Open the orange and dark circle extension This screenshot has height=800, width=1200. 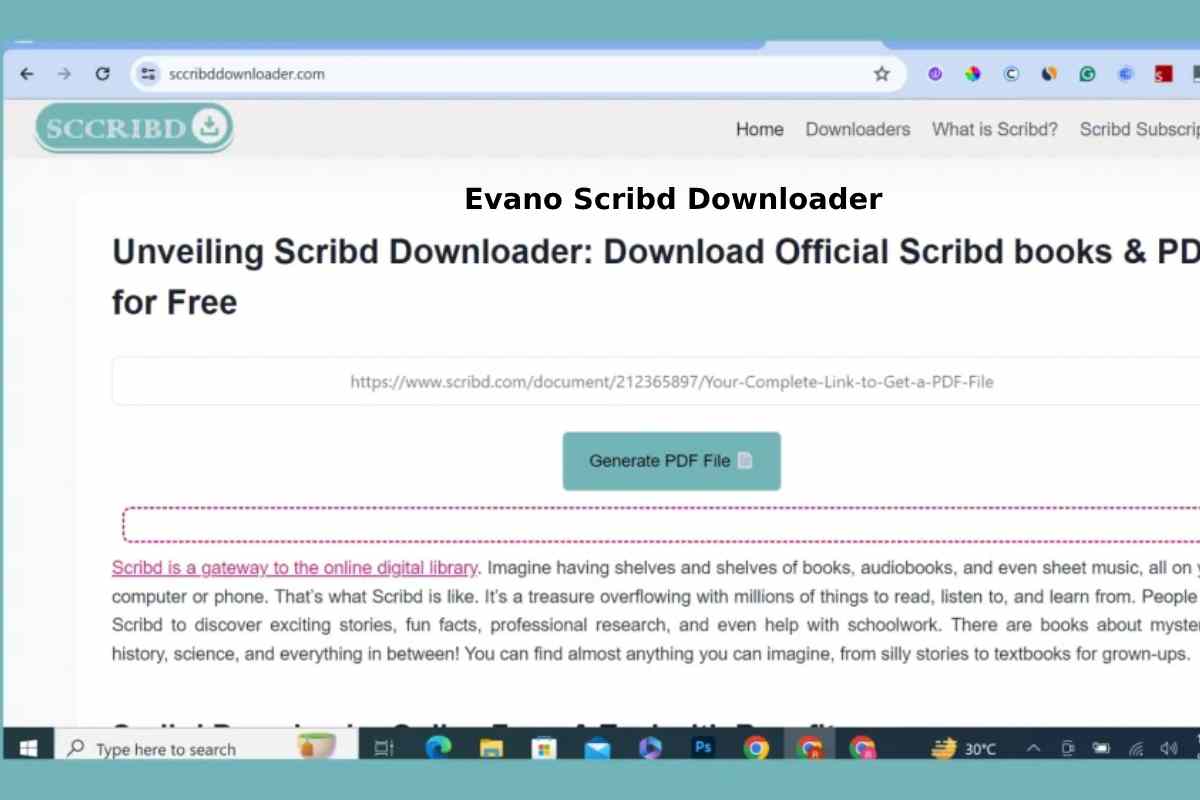[x=1049, y=74]
